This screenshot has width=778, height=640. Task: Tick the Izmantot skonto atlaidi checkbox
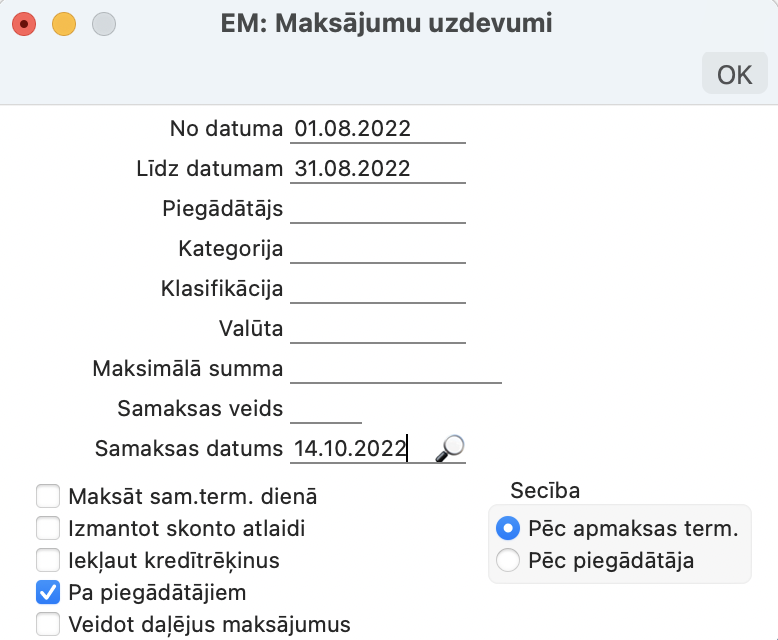coord(47,527)
